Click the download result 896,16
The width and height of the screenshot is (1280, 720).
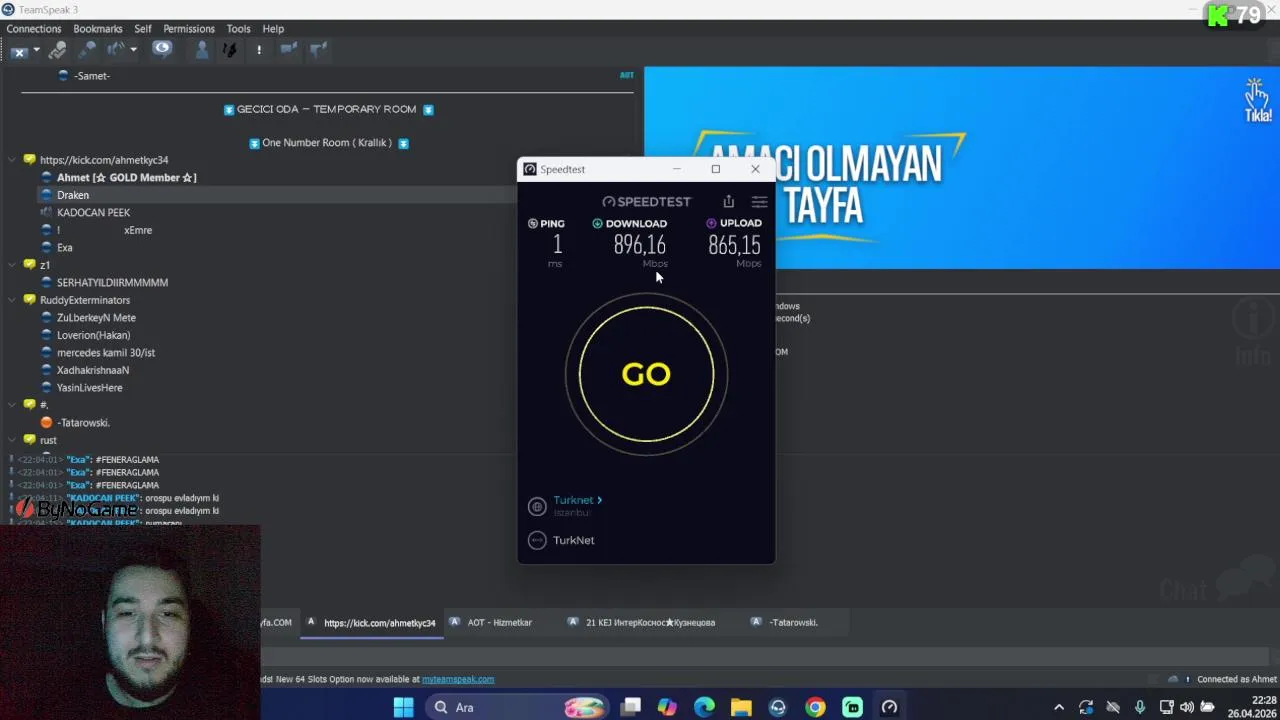tap(639, 245)
